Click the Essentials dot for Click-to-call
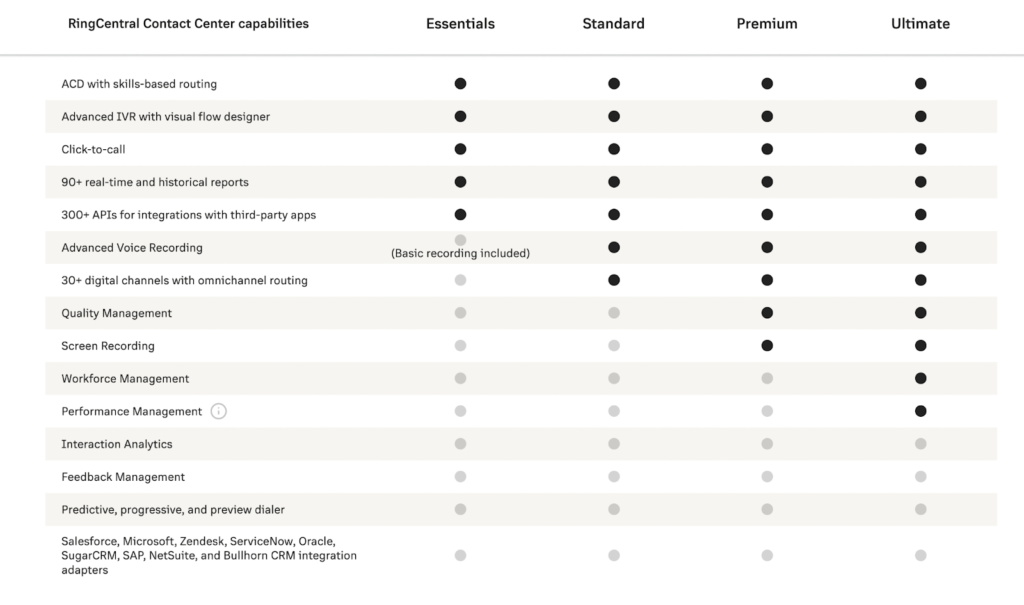This screenshot has height=605, width=1024. [460, 149]
